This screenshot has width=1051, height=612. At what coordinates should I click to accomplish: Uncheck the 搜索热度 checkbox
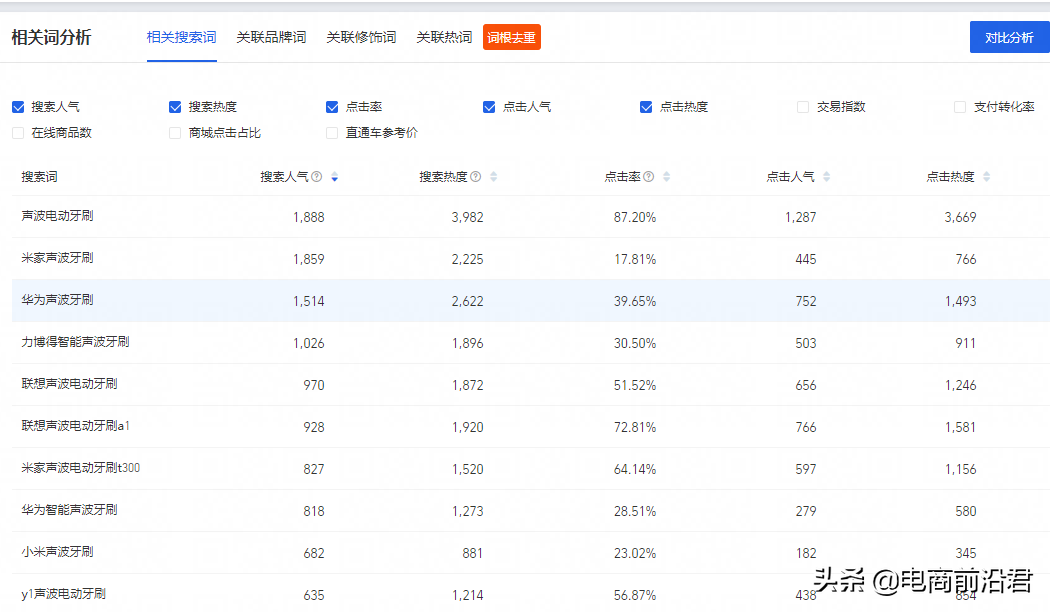175,107
